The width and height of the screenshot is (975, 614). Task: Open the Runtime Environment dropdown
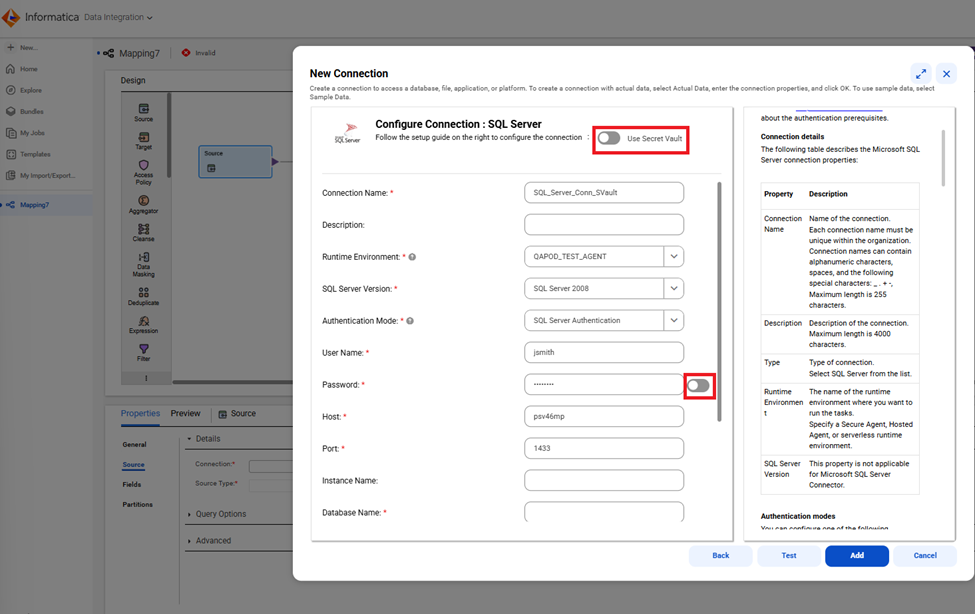(674, 256)
